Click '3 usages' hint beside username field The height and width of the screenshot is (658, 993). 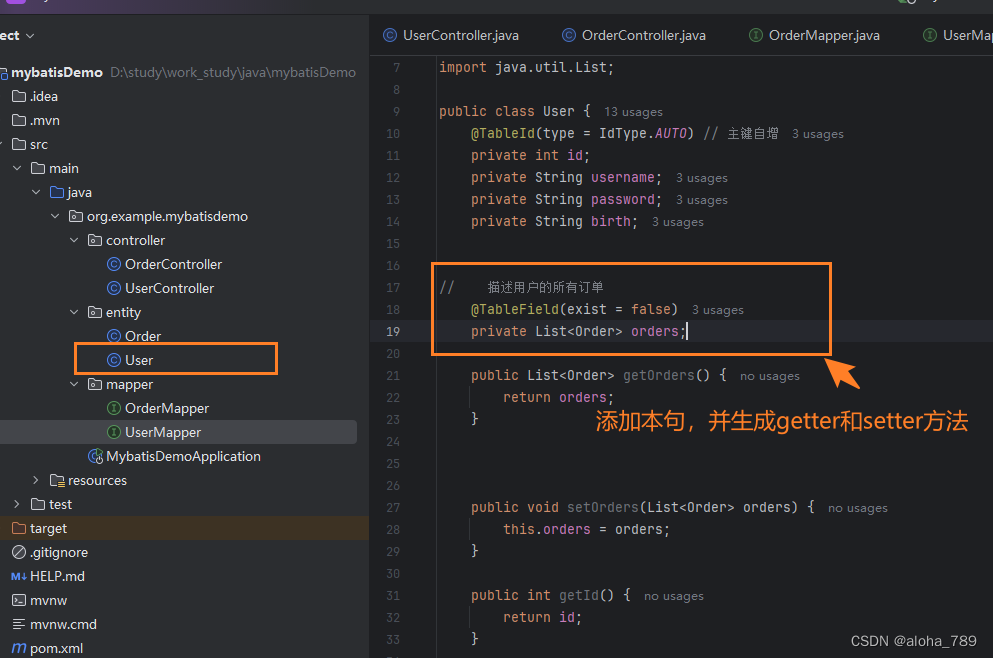pos(702,178)
